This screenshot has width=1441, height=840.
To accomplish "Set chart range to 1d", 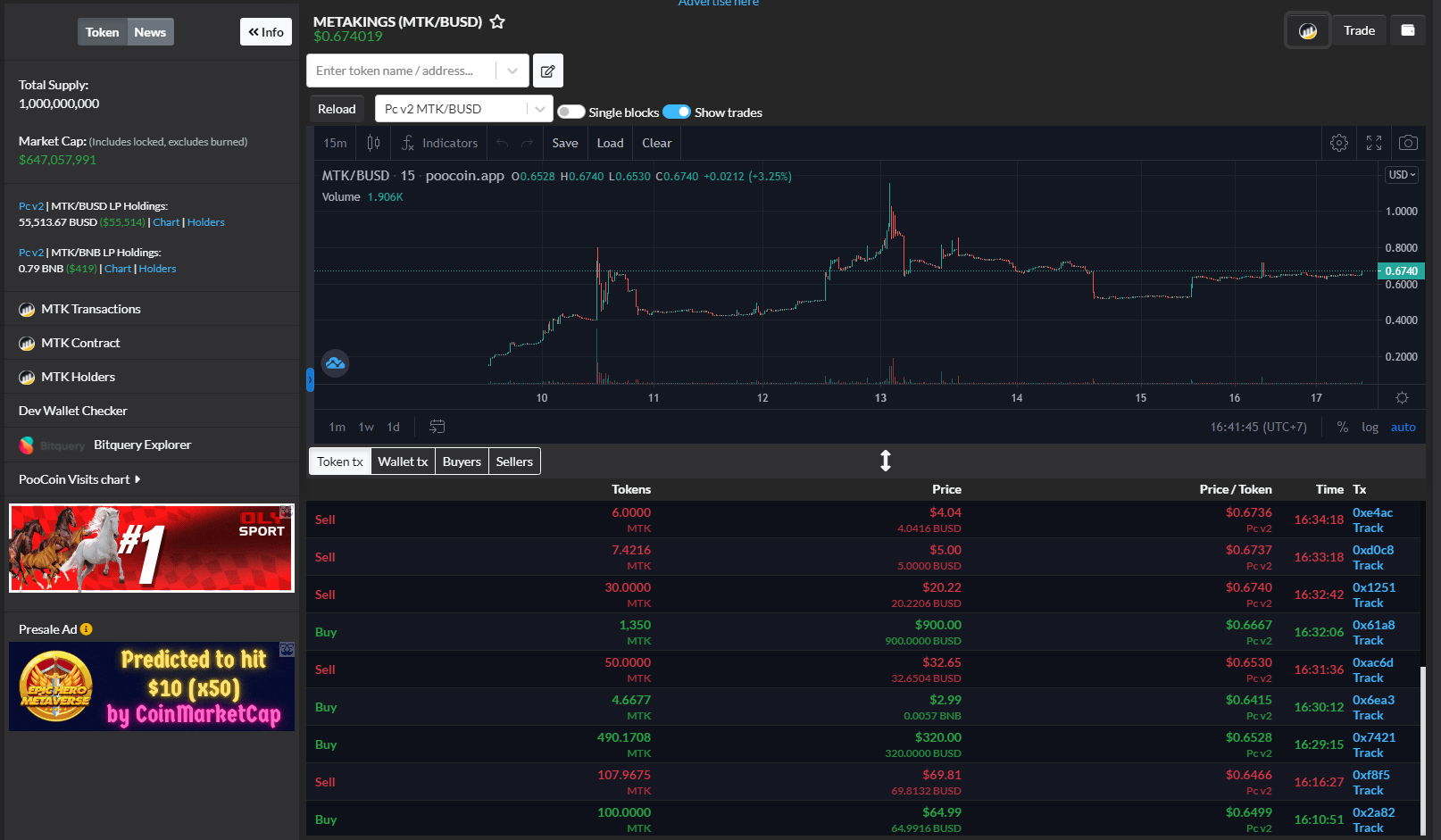I will (x=394, y=427).
